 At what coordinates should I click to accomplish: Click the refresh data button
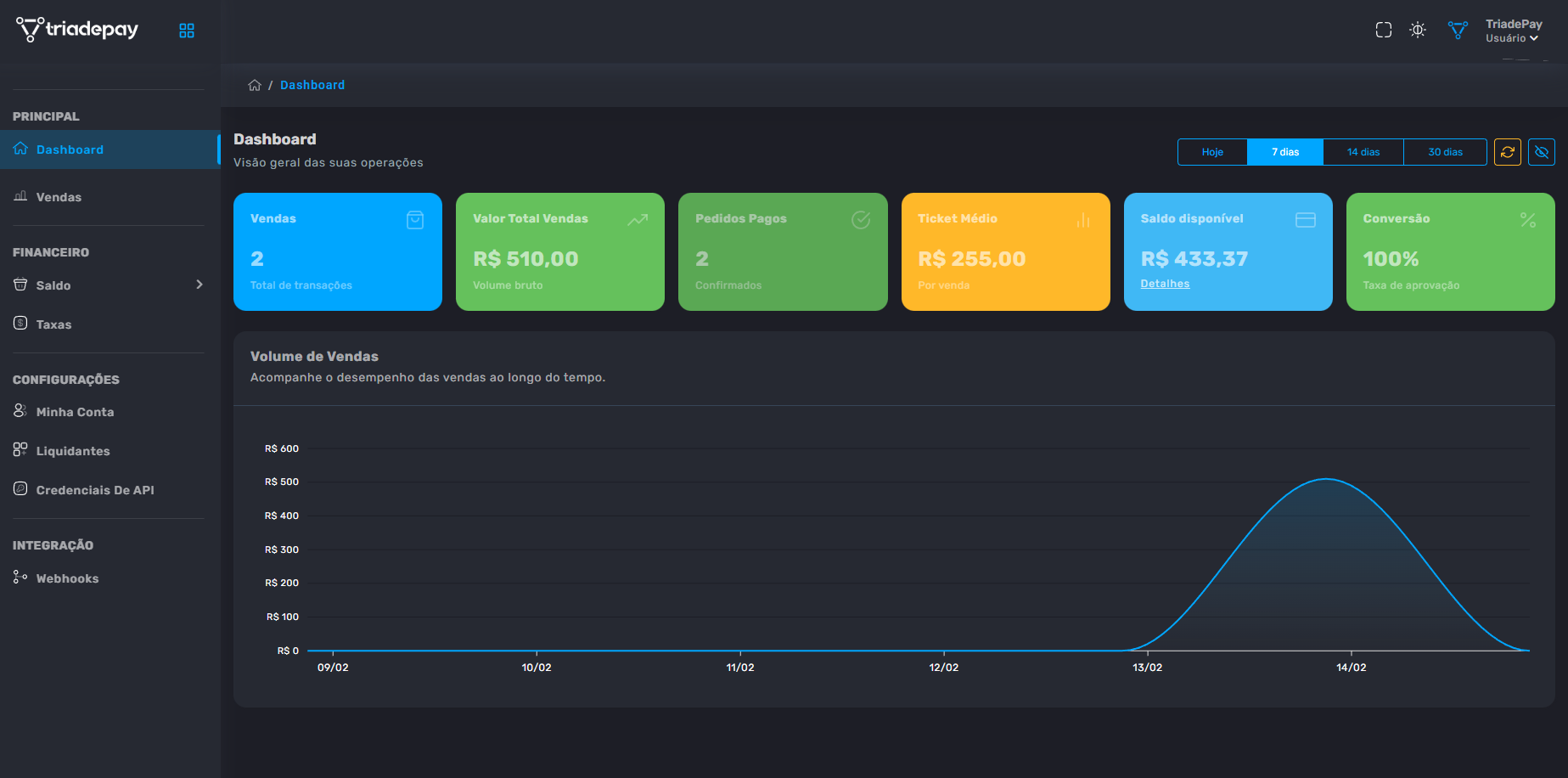click(x=1507, y=152)
